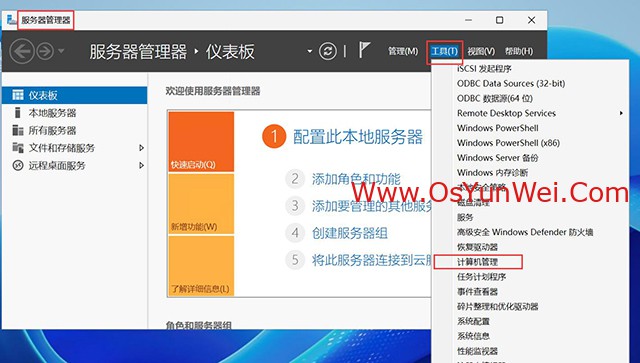Click the 新增功能(W) tile

pyautogui.click(x=201, y=204)
